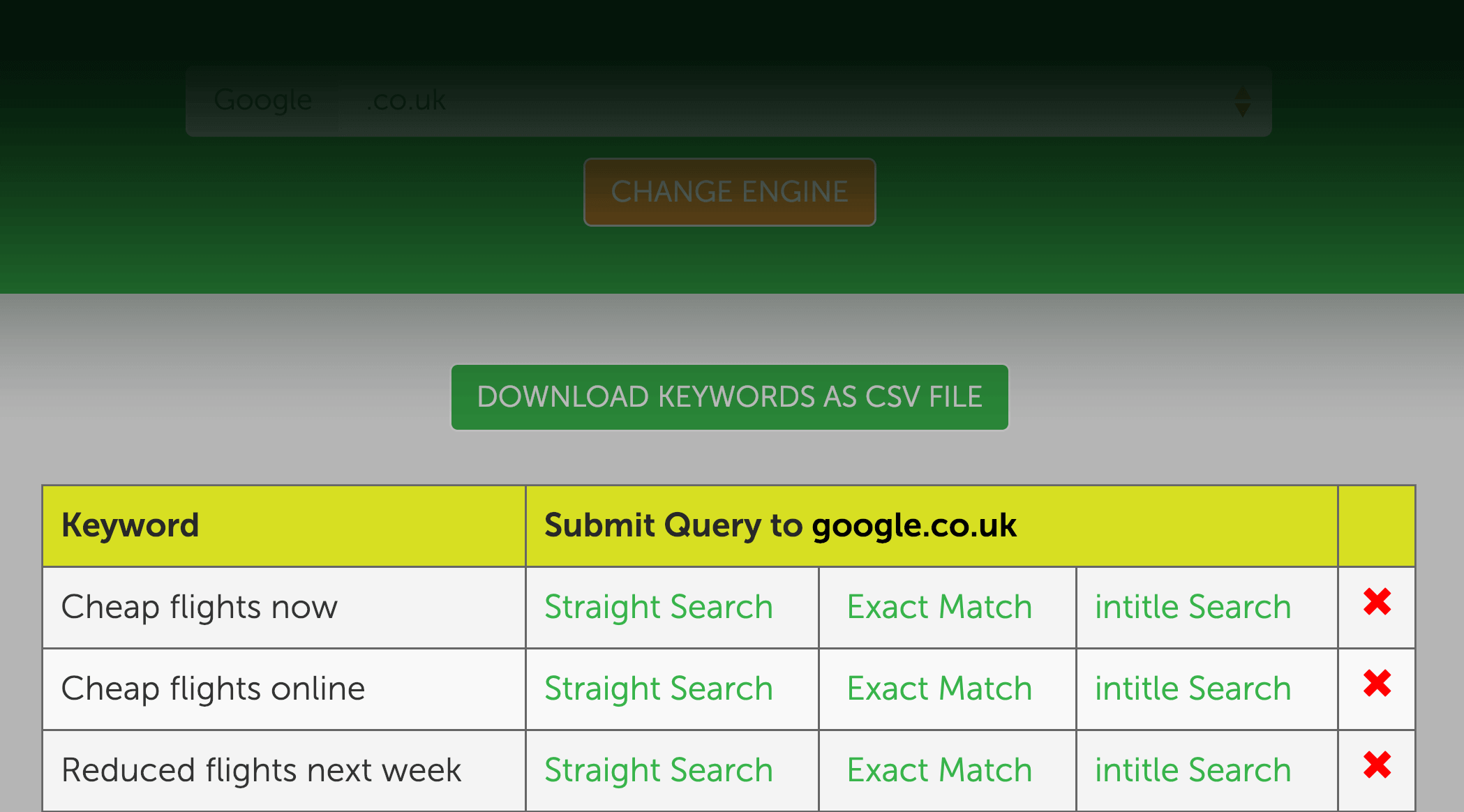Run Exact Match for Reduced flights next week
This screenshot has height=812, width=1464.
click(x=939, y=770)
